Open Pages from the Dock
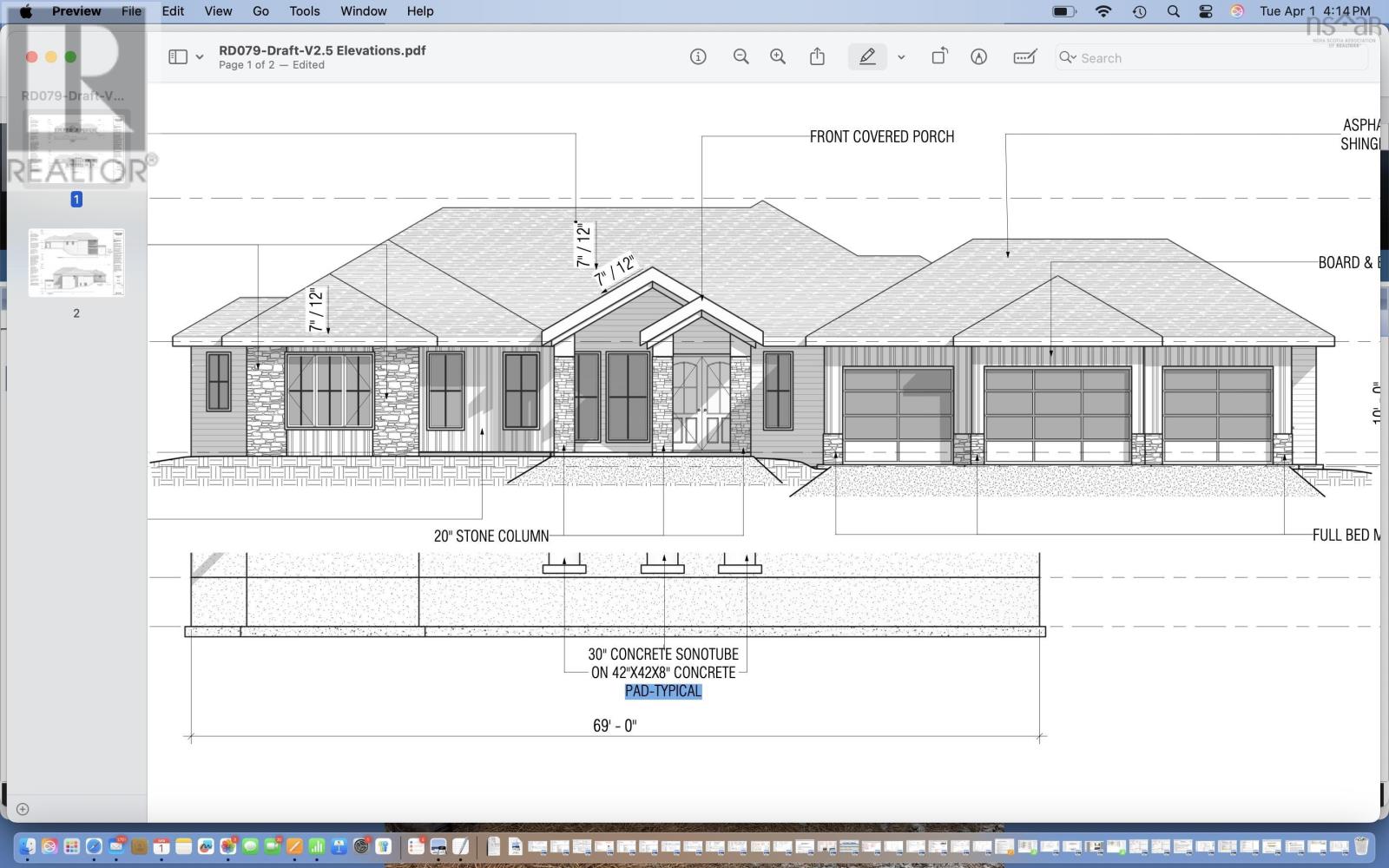Screen dimensions: 1389x868 [x=295, y=845]
